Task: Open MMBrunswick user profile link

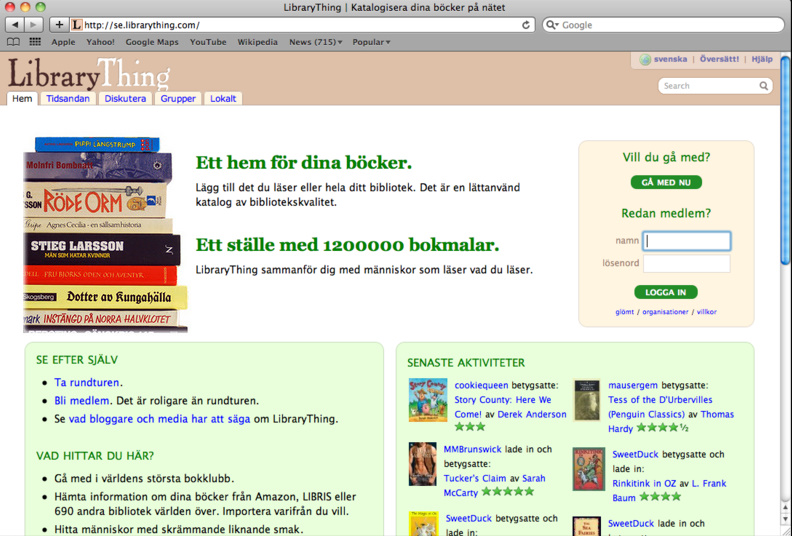Action: pyautogui.click(x=473, y=449)
